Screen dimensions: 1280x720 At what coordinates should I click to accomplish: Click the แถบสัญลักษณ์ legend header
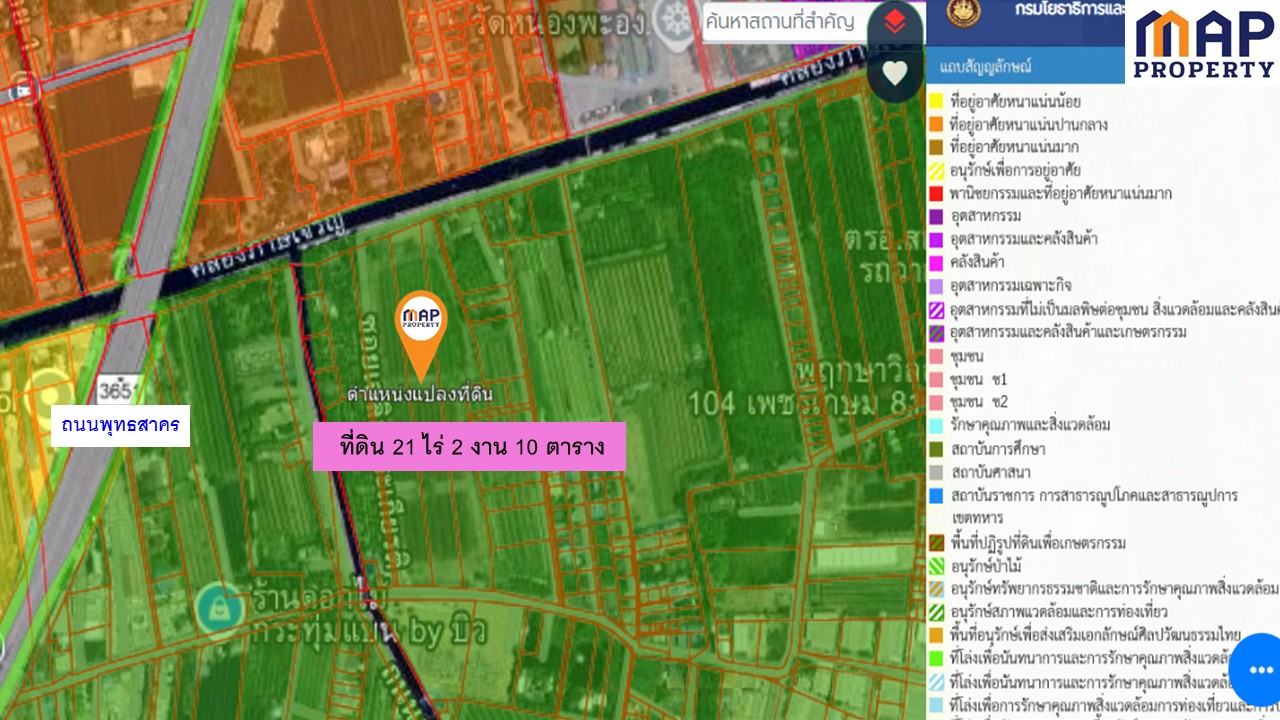tap(985, 67)
